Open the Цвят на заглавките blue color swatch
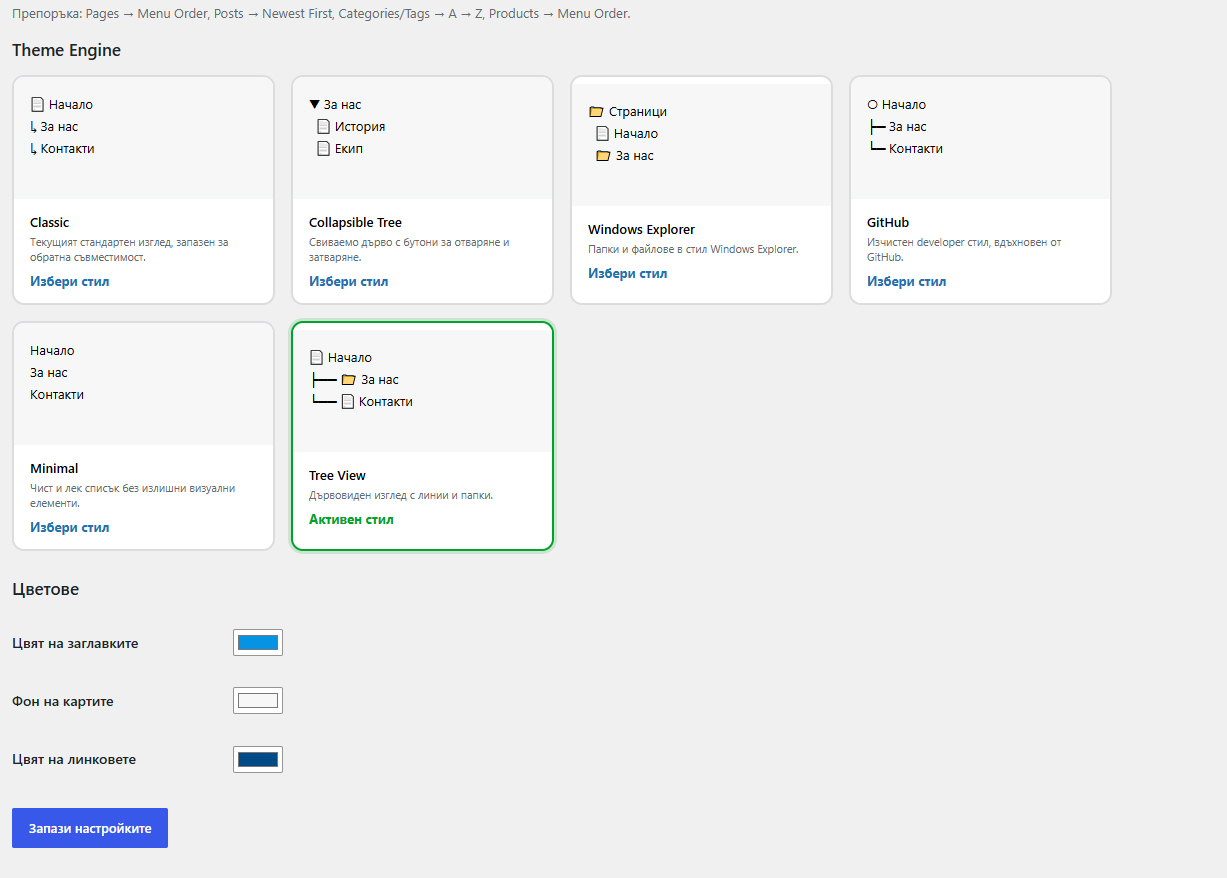The width and height of the screenshot is (1227, 878). tap(258, 643)
